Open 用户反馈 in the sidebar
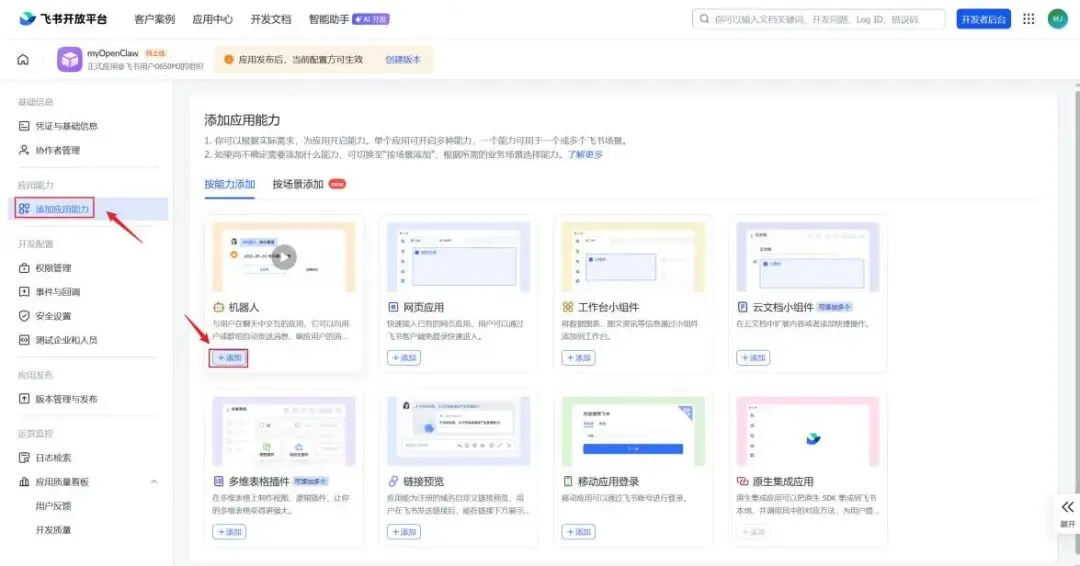1080x566 pixels. point(54,506)
